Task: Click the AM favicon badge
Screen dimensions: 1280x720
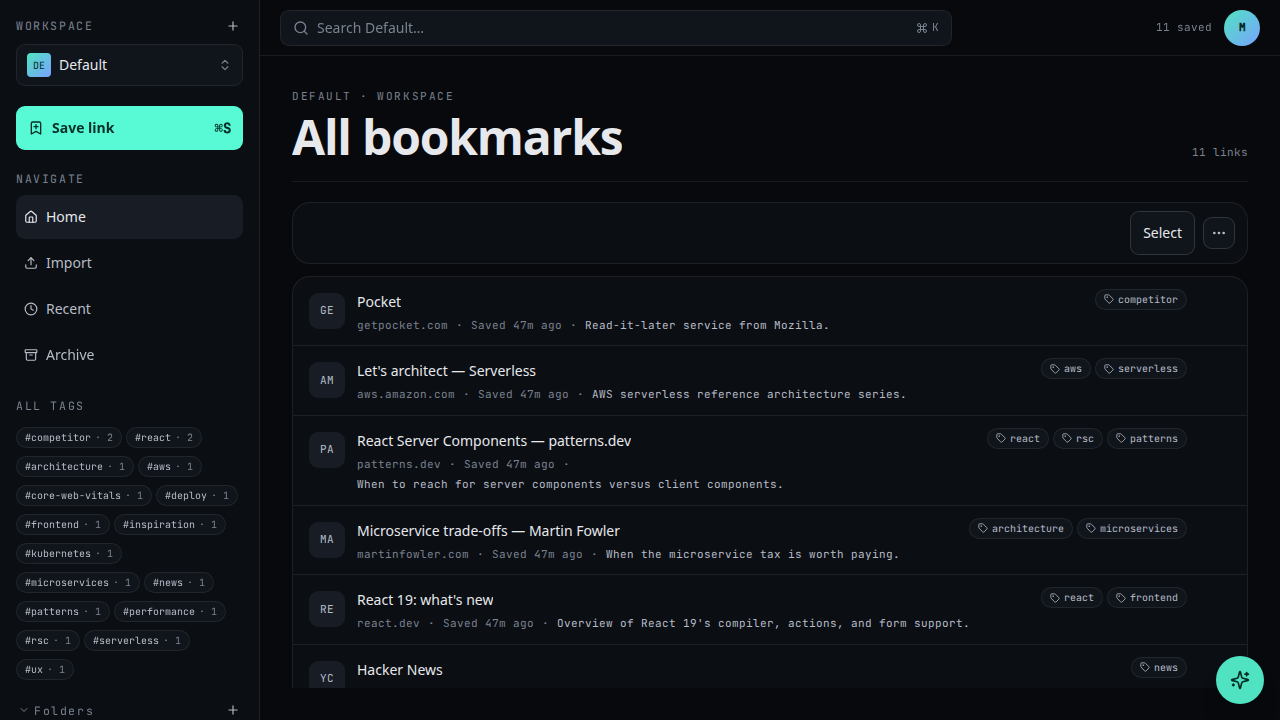Action: (x=327, y=380)
